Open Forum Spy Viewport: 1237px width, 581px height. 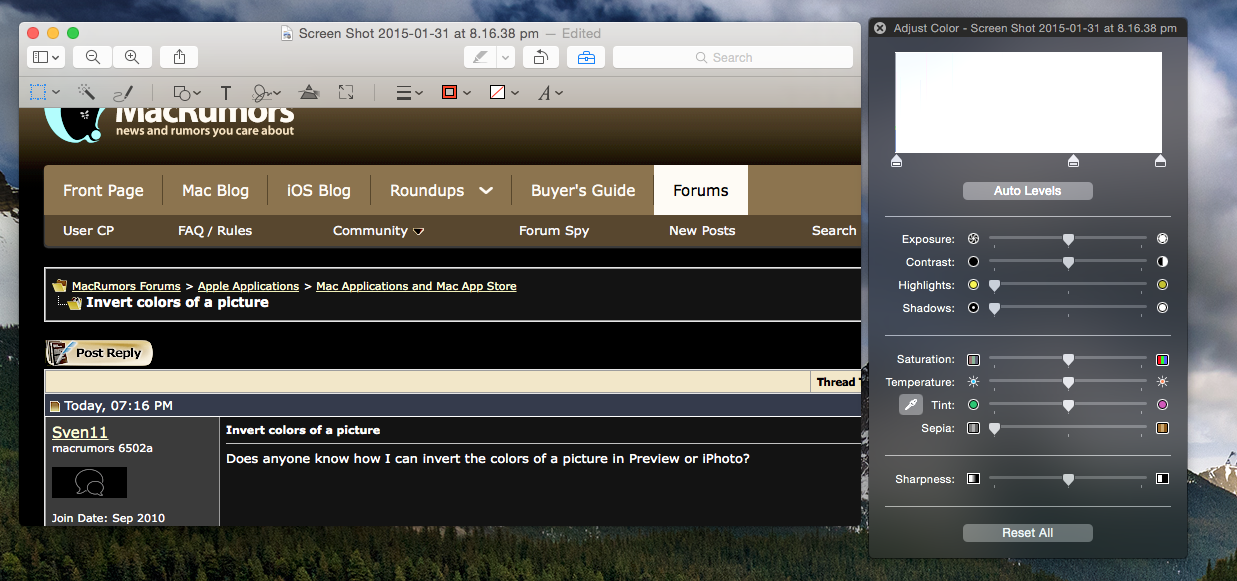point(554,230)
